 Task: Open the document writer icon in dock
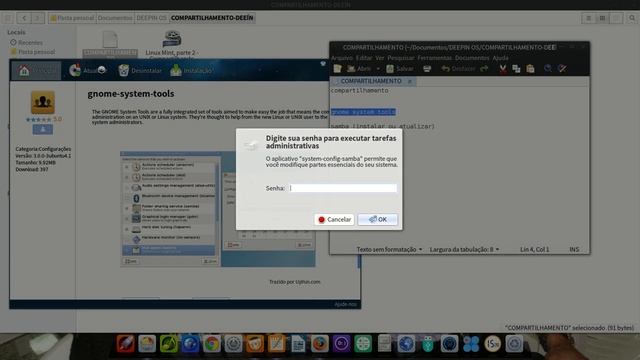[x=298, y=344]
